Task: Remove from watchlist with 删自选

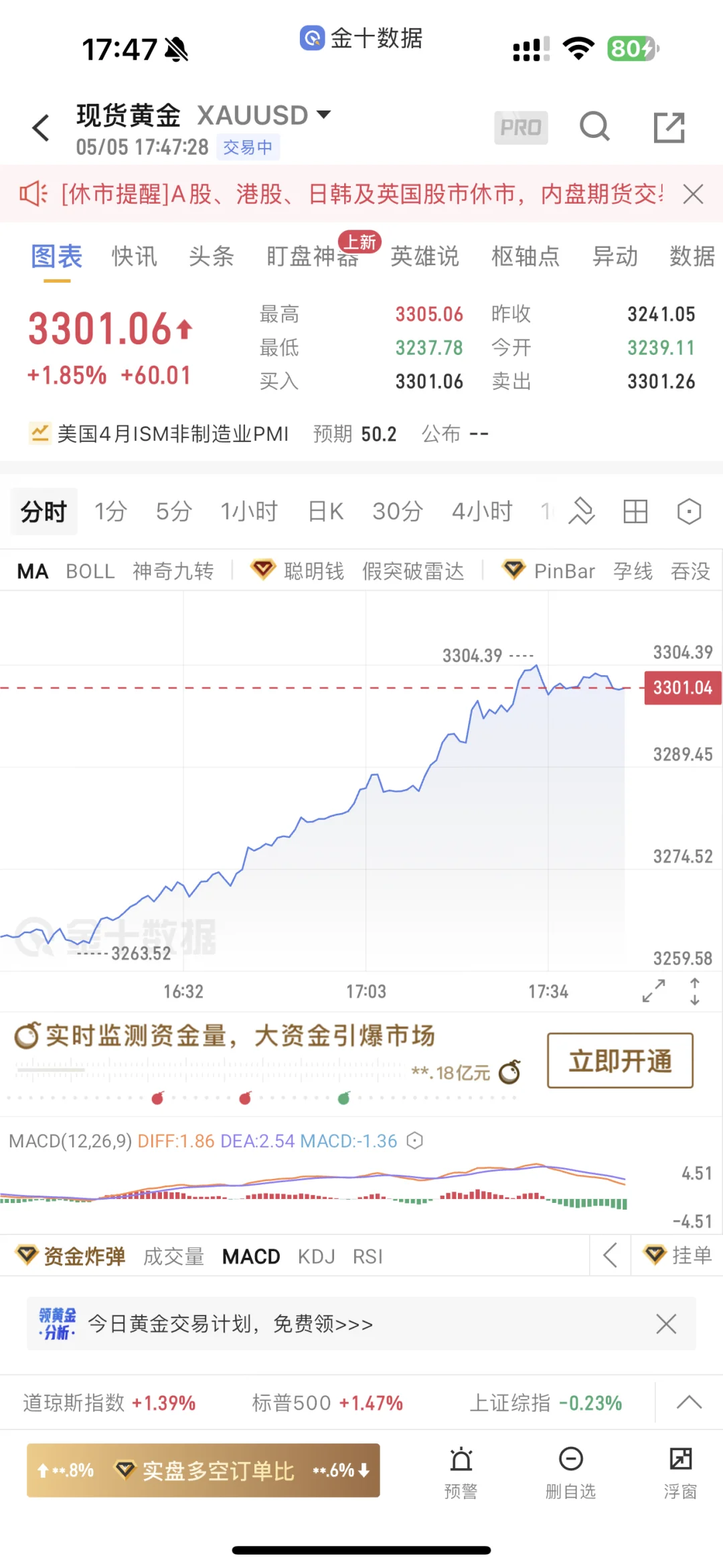Action: (570, 1474)
